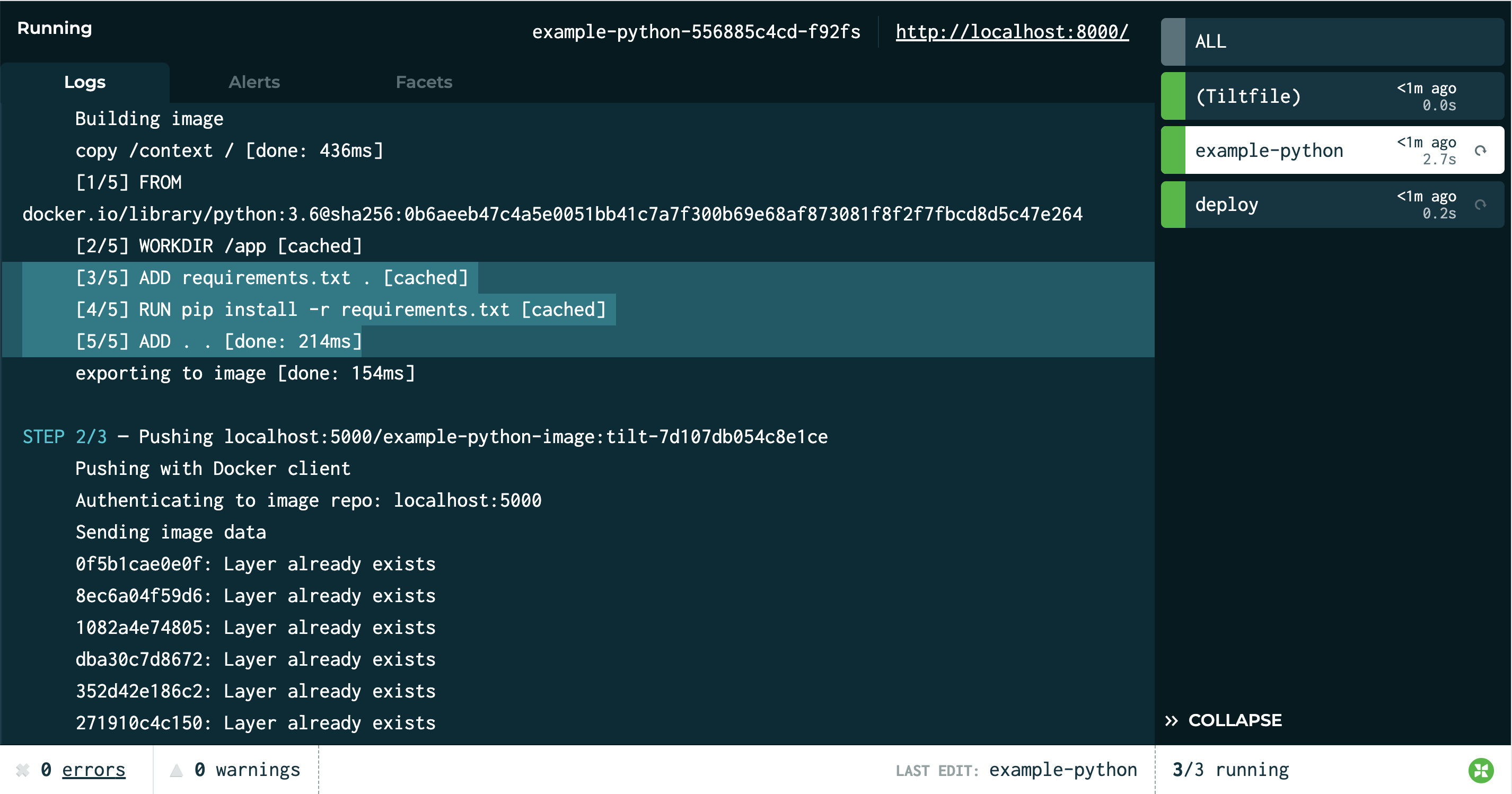Click the underlined errors count link
Screen dimensions: 1512x794
[93, 769]
